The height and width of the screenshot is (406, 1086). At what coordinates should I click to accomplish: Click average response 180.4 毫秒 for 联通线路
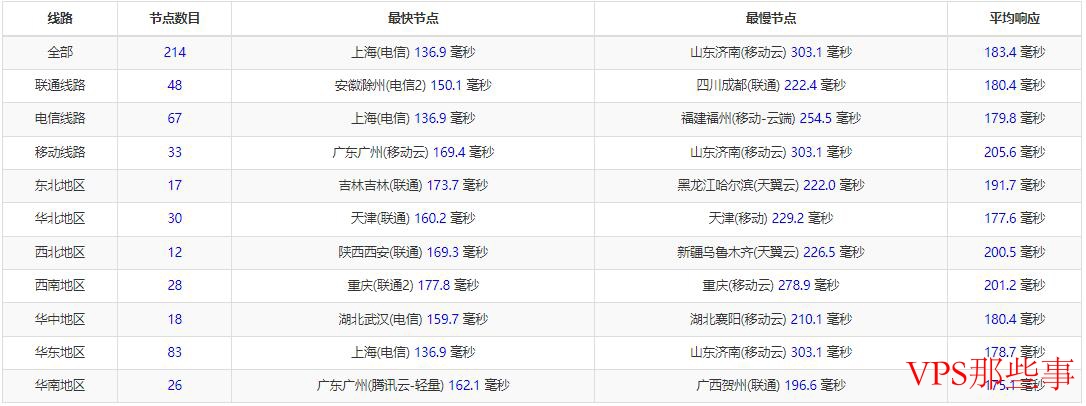[x=1015, y=85]
